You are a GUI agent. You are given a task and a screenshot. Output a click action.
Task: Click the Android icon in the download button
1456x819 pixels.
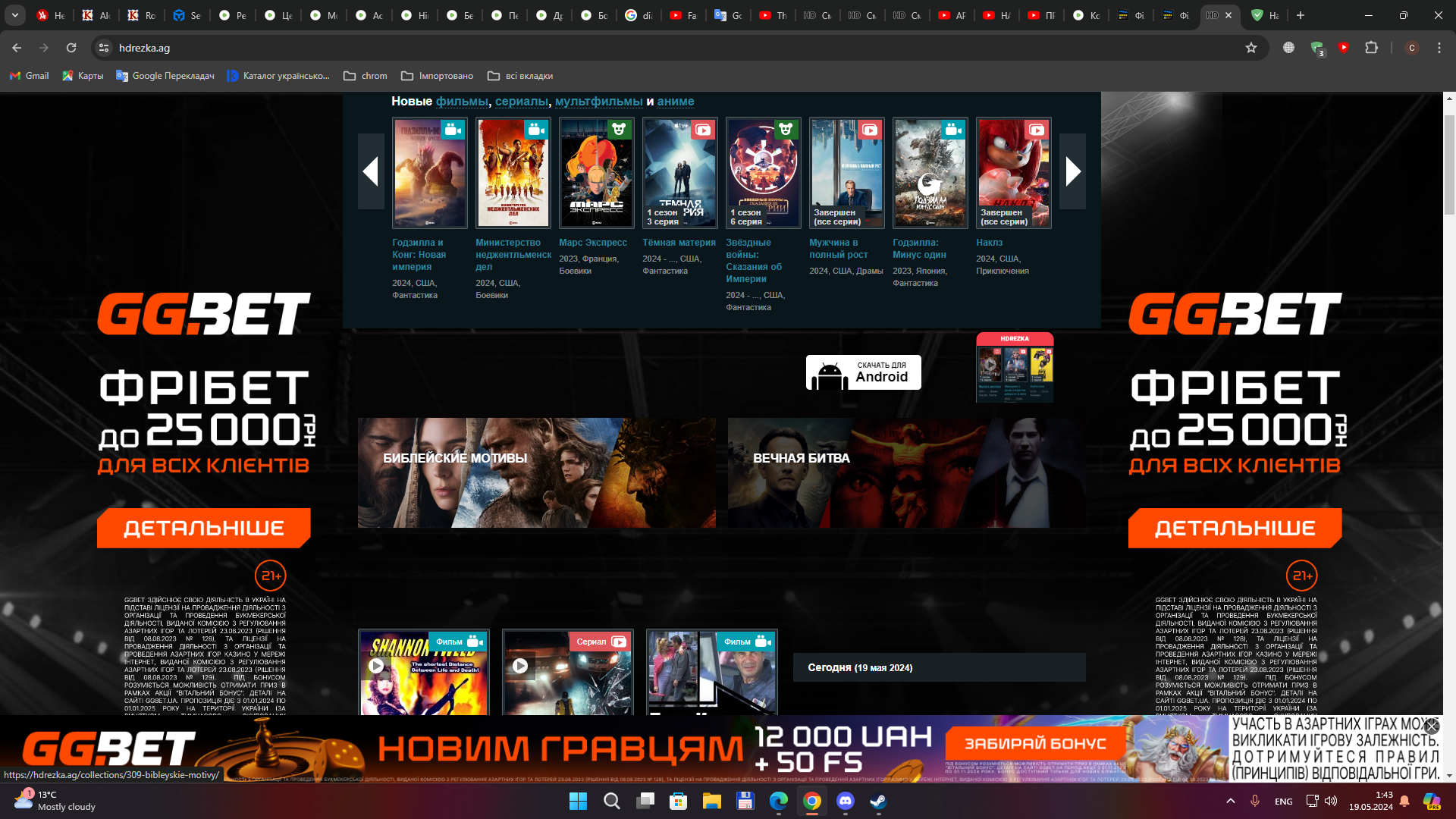coord(830,372)
